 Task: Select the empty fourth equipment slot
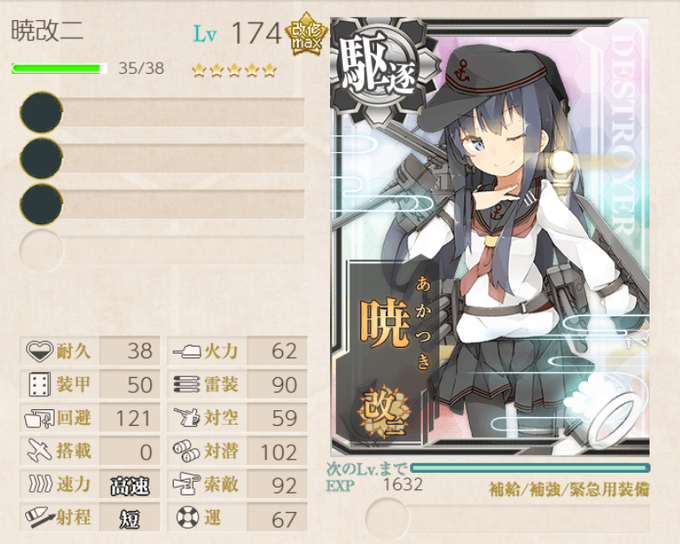(163, 250)
